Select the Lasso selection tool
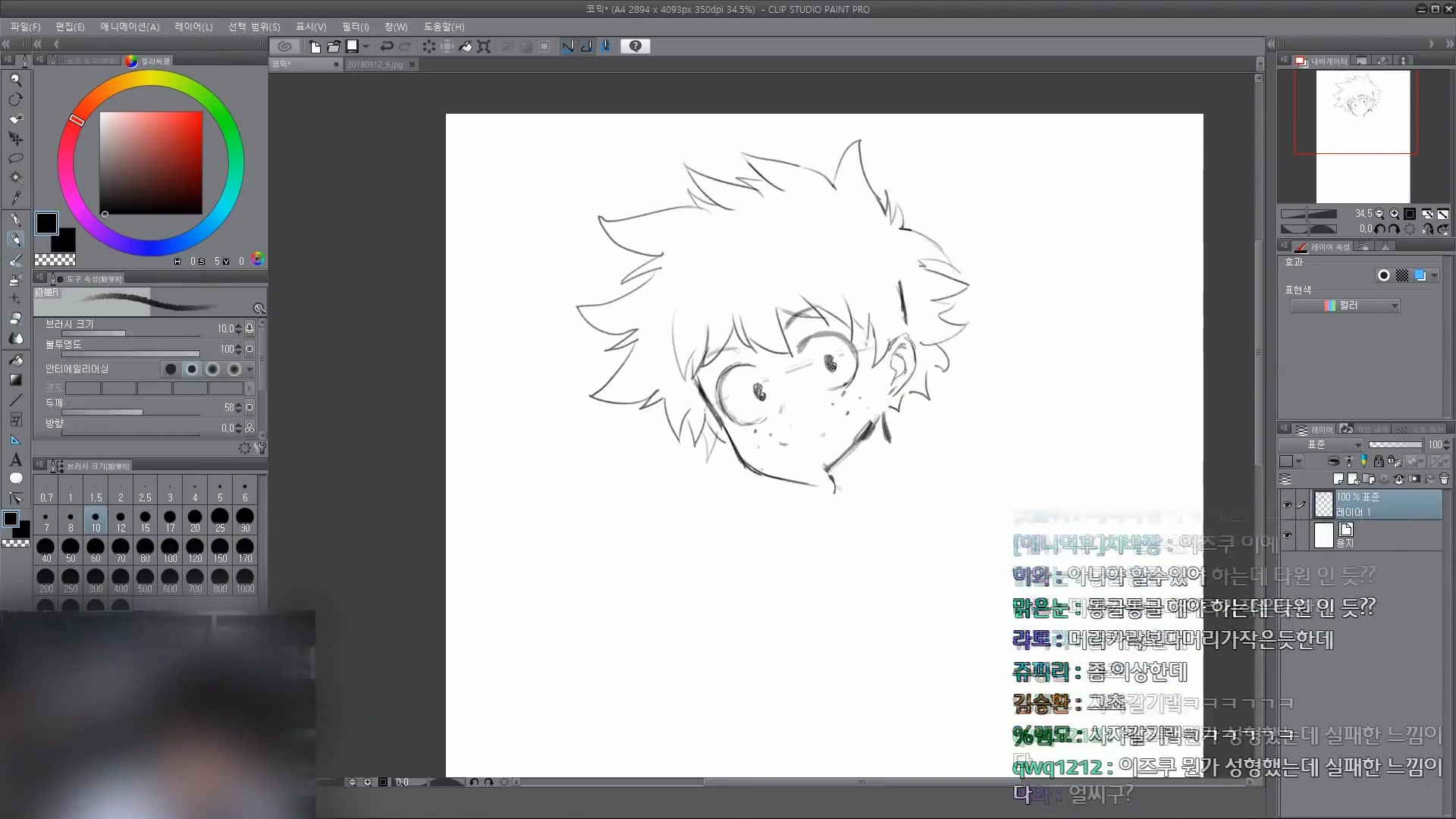Screen dimensions: 1456x819 tap(15, 158)
